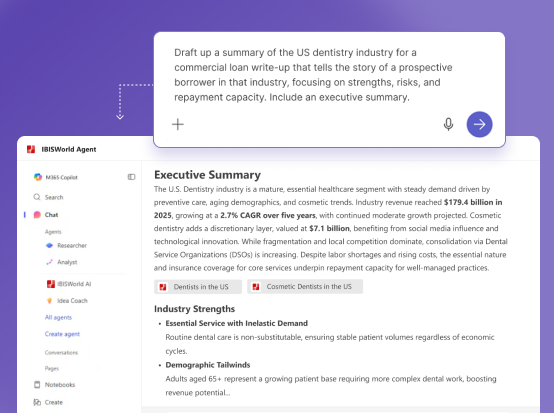Click the send arrow button

479,124
